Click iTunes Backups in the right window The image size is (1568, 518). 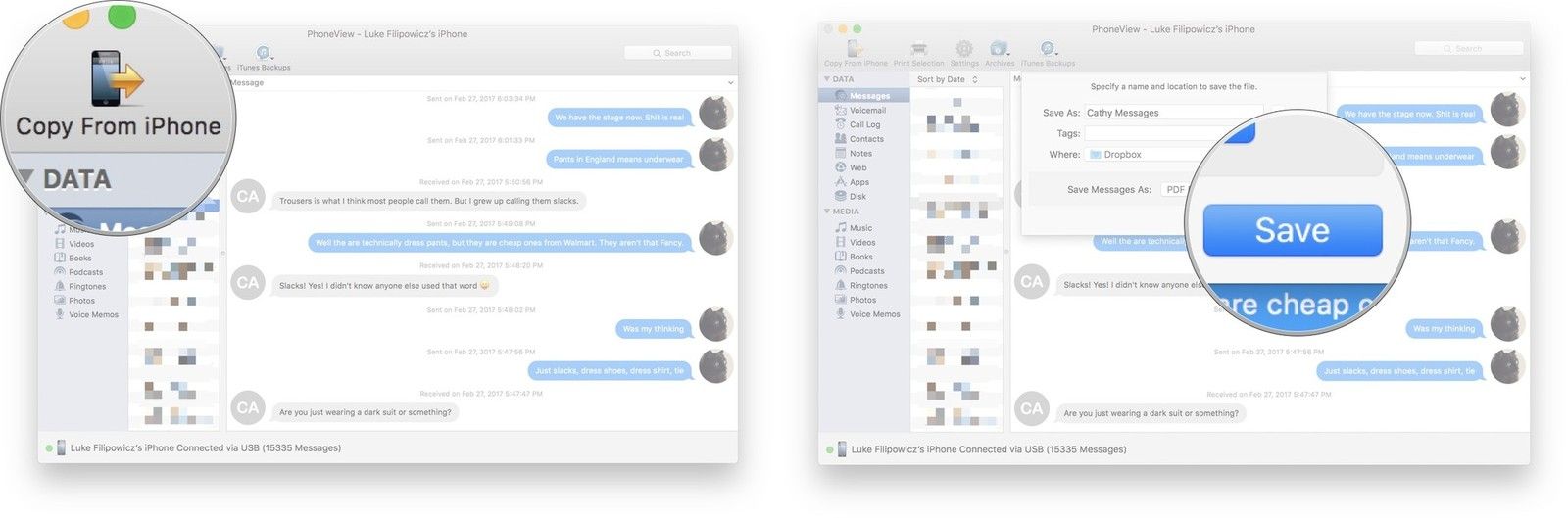(x=1048, y=51)
